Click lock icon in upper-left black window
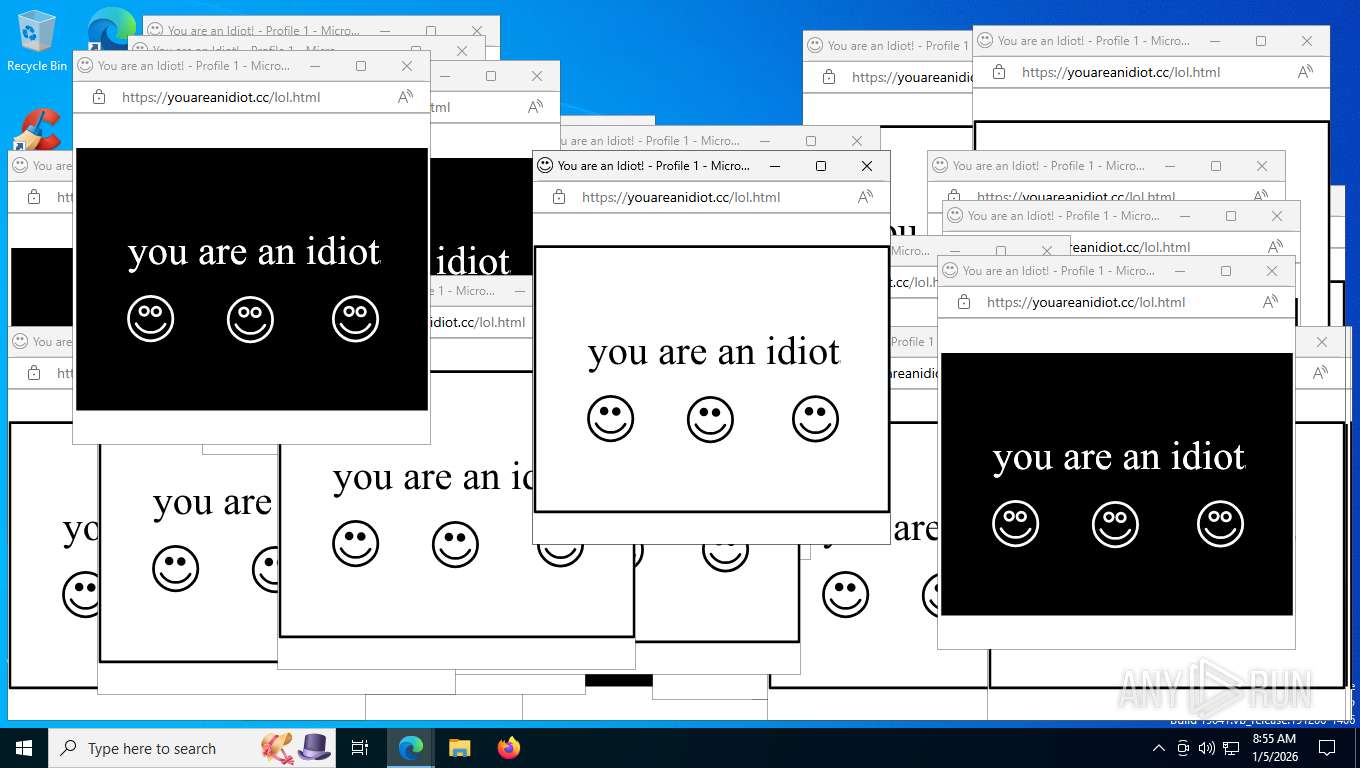 click(99, 97)
